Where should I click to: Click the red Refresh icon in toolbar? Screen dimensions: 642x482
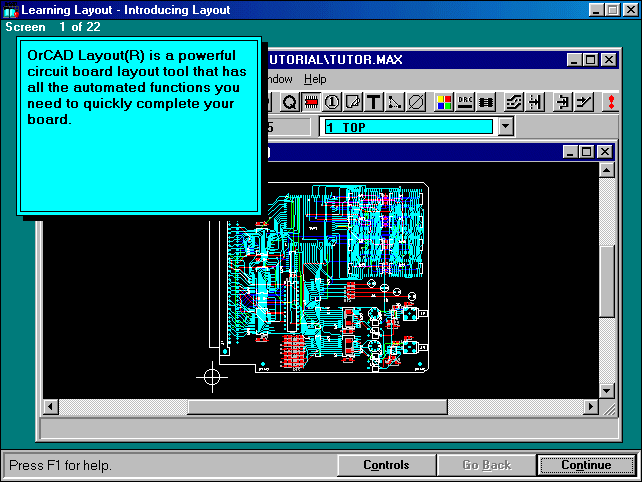[x=608, y=102]
